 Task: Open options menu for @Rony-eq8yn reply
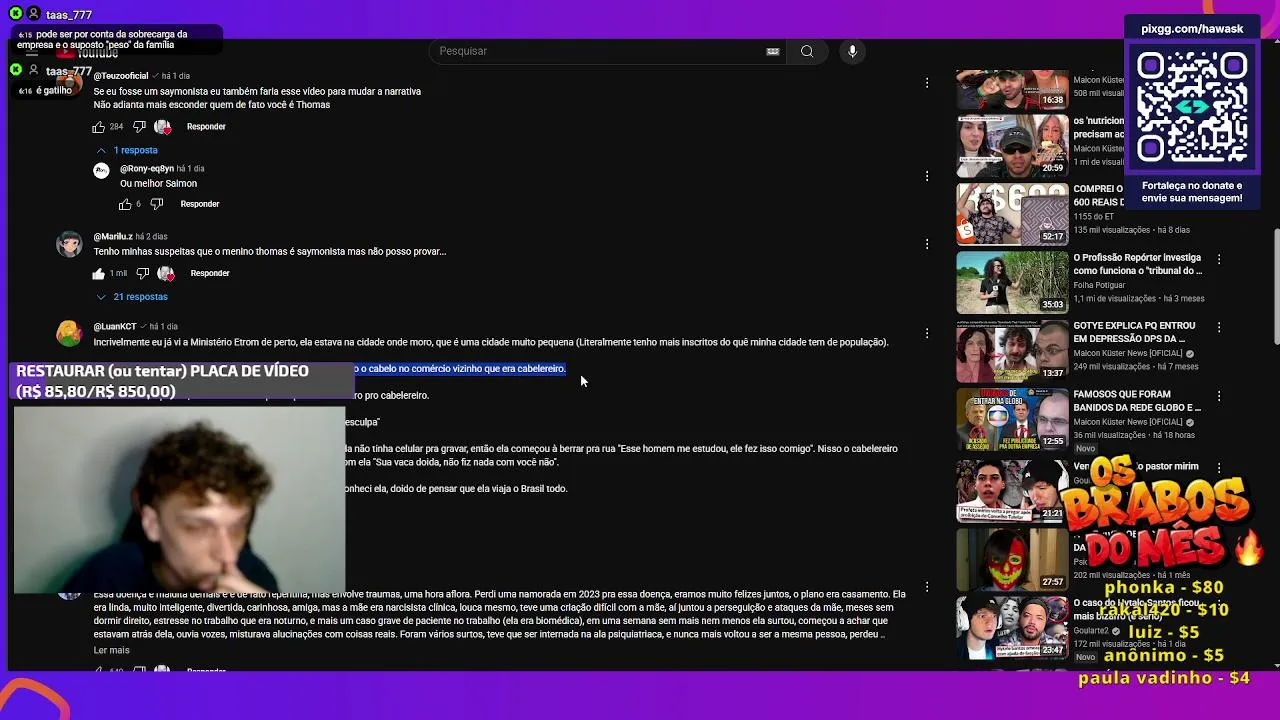[927, 176]
